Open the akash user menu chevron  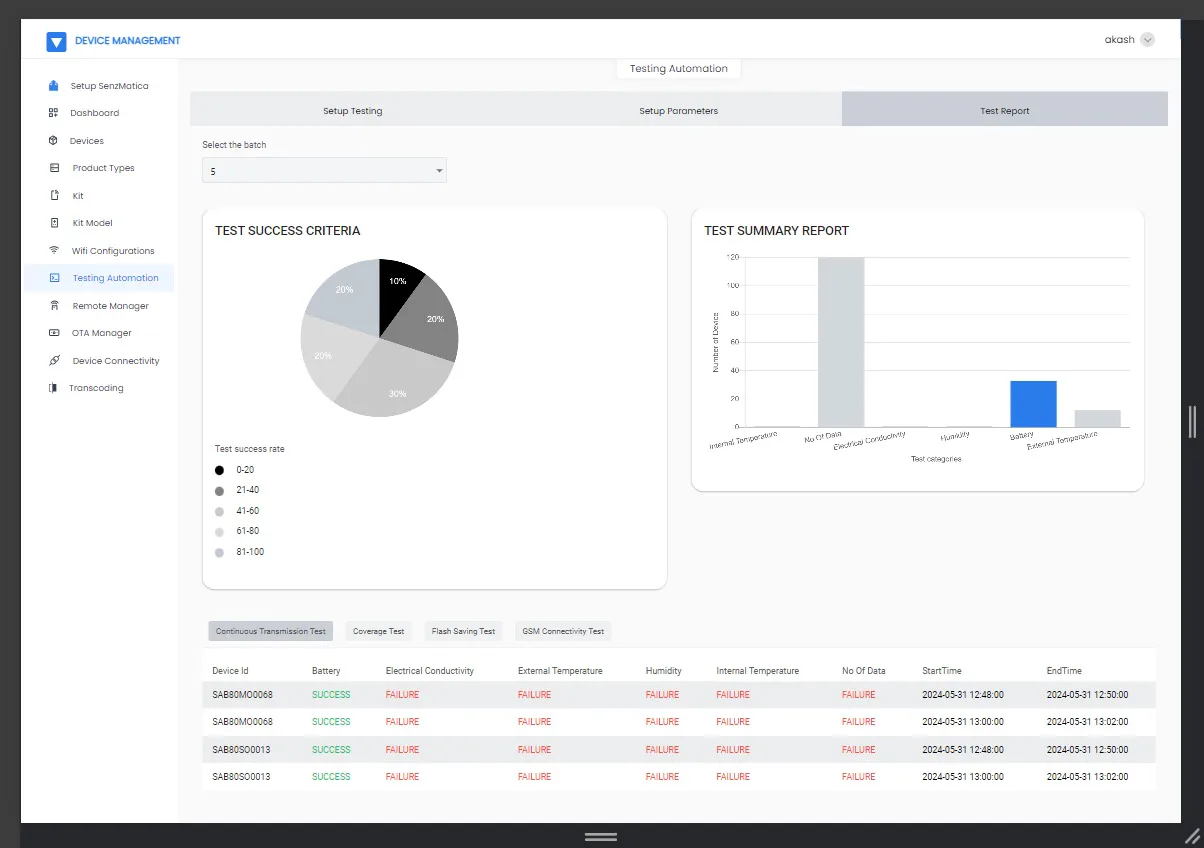pyautogui.click(x=1147, y=41)
